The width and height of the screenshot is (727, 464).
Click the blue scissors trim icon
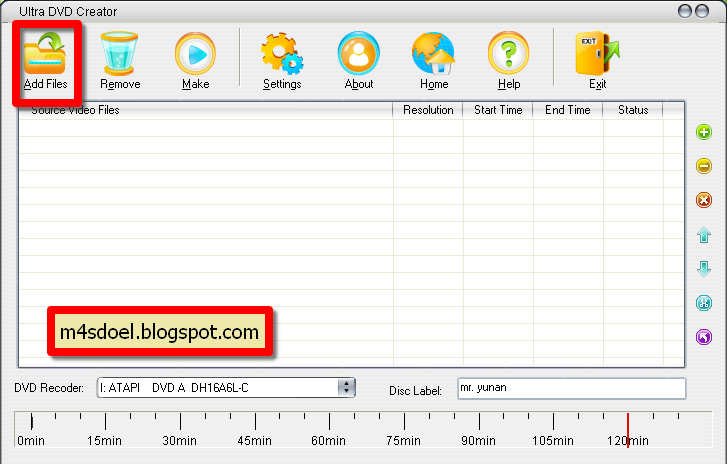[x=704, y=303]
